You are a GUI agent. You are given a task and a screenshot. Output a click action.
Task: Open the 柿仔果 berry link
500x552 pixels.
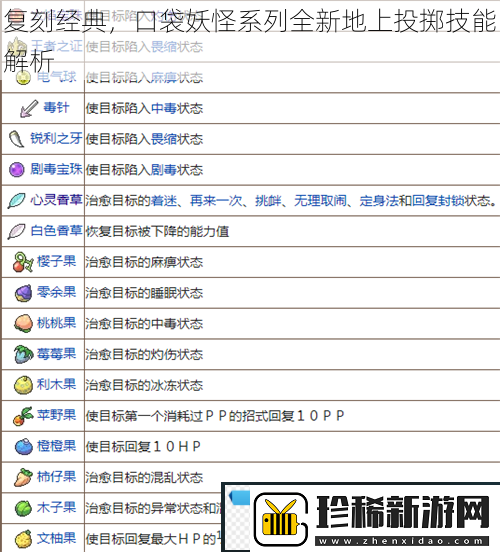click(56, 476)
